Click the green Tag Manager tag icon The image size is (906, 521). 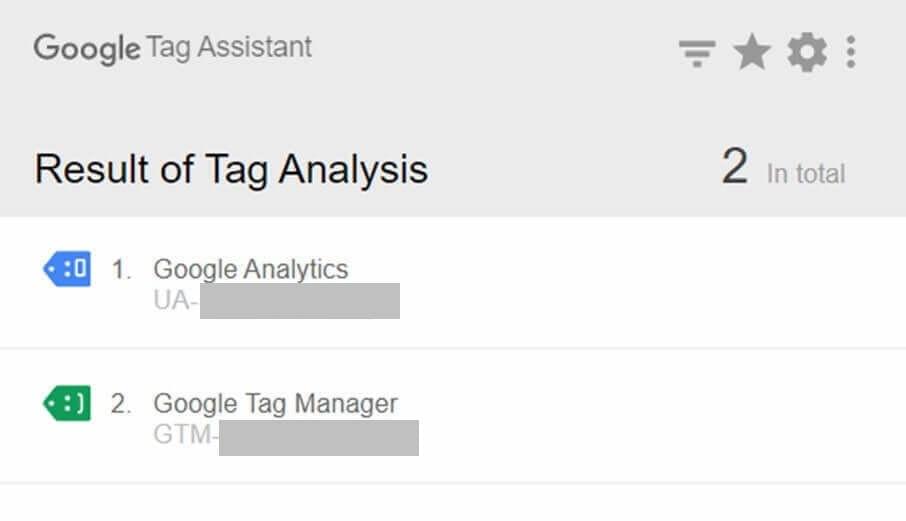click(67, 403)
